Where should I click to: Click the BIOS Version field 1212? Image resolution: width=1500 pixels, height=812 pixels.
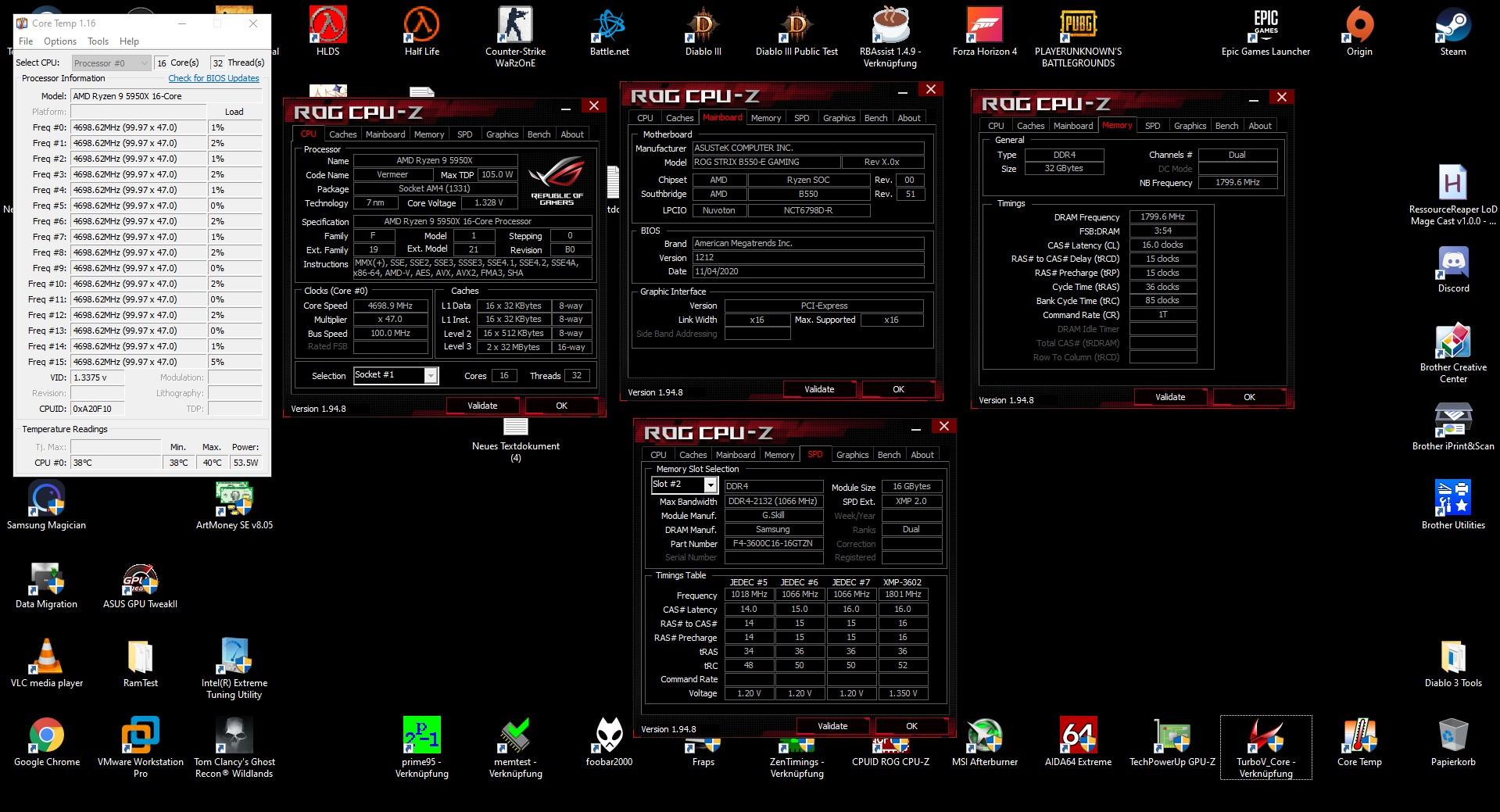tap(808, 257)
